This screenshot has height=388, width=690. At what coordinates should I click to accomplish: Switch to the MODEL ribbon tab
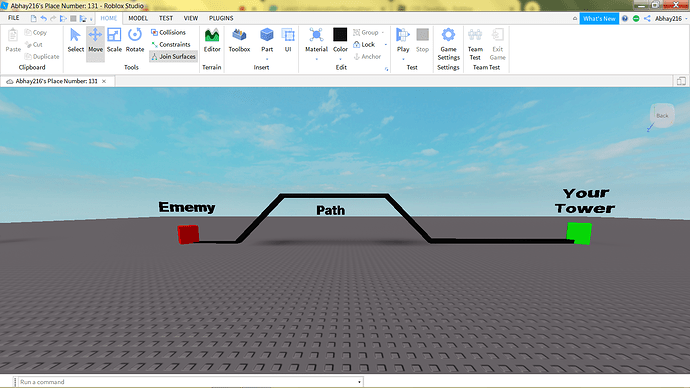click(138, 18)
